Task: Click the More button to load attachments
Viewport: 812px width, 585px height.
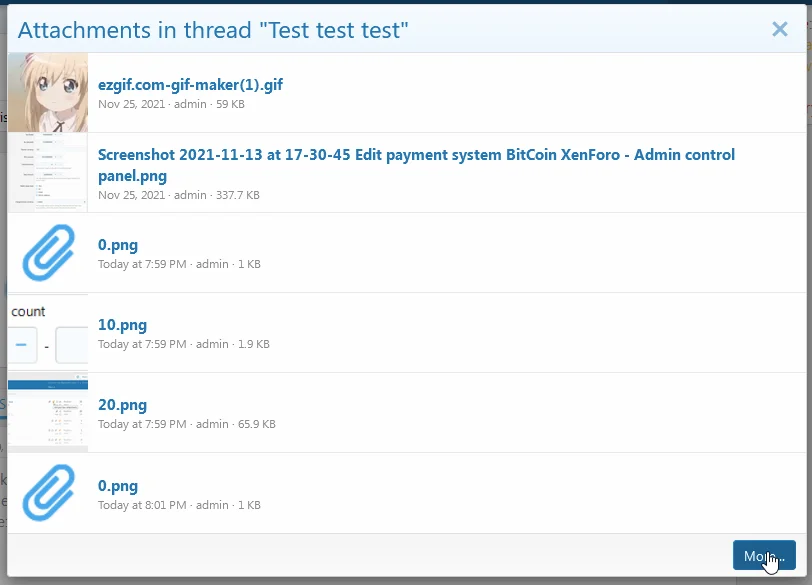Action: 763,556
